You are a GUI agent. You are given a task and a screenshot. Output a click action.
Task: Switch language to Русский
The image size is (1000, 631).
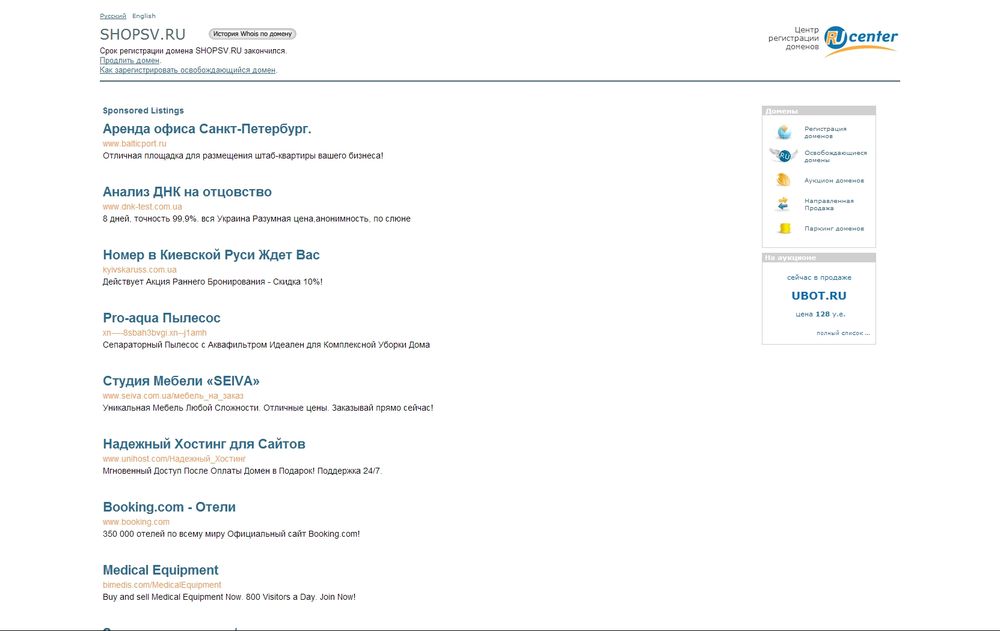[x=113, y=16]
